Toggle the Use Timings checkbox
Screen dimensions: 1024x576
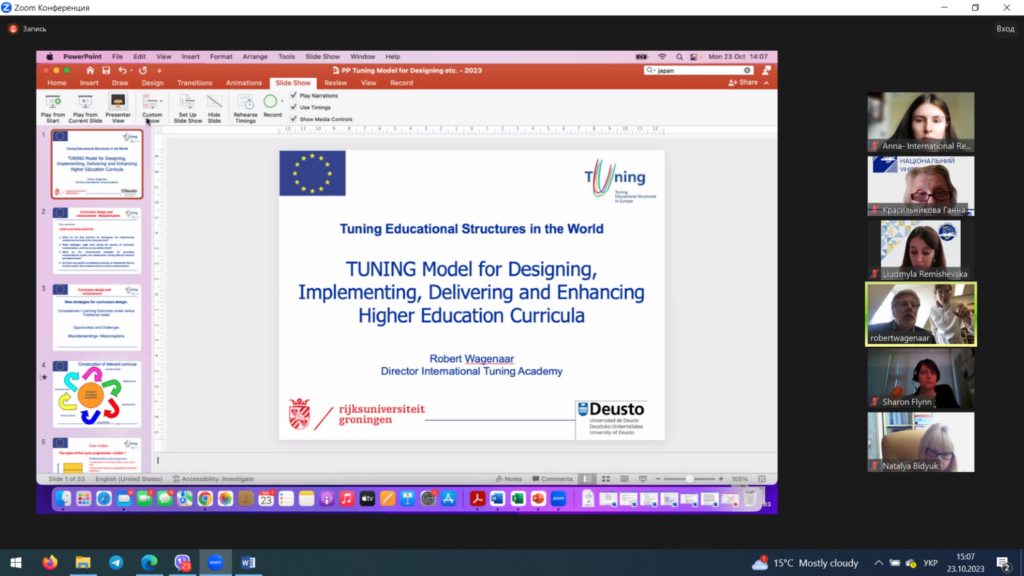[293, 107]
